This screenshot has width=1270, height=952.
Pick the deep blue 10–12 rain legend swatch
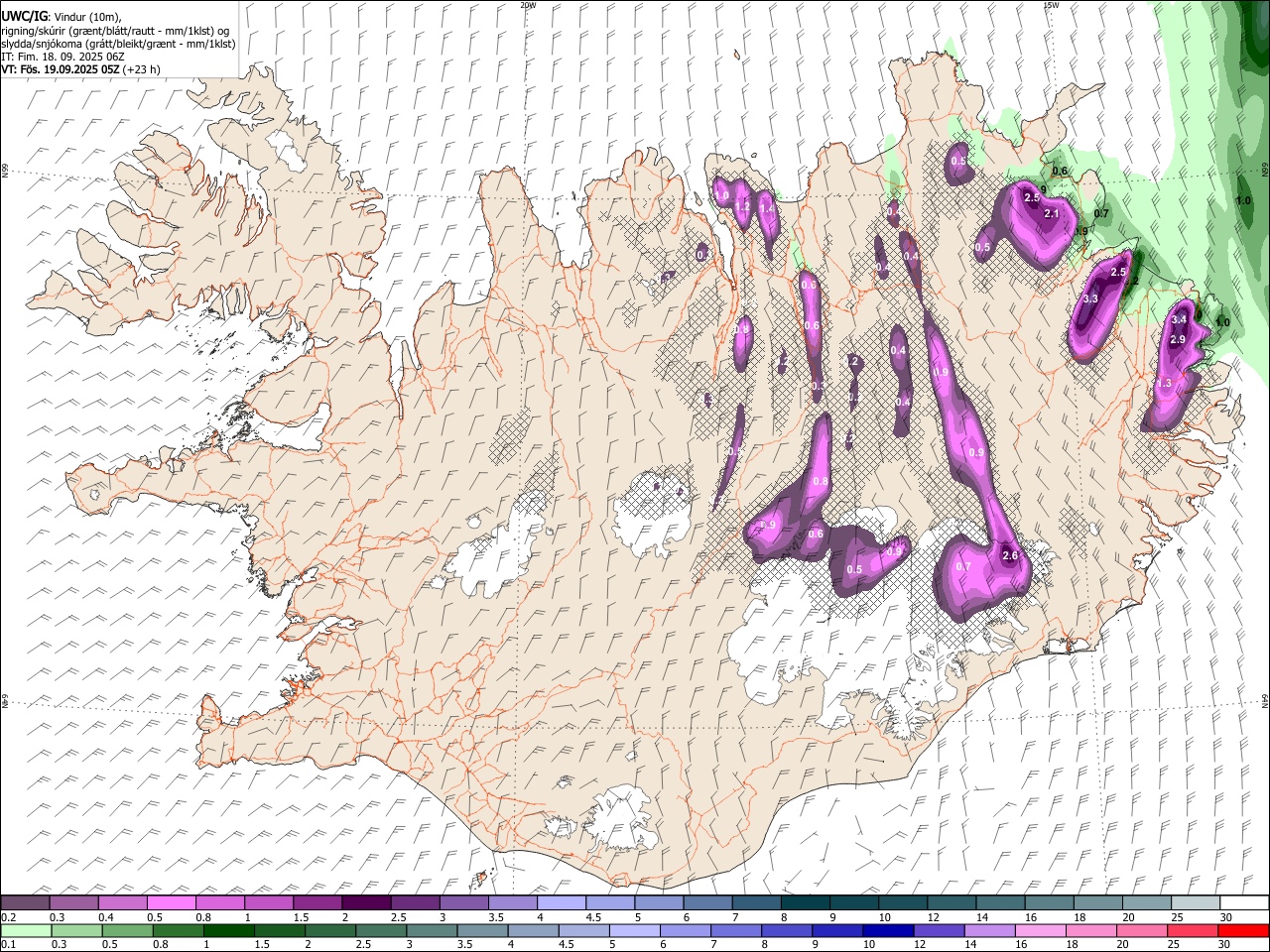(887, 931)
